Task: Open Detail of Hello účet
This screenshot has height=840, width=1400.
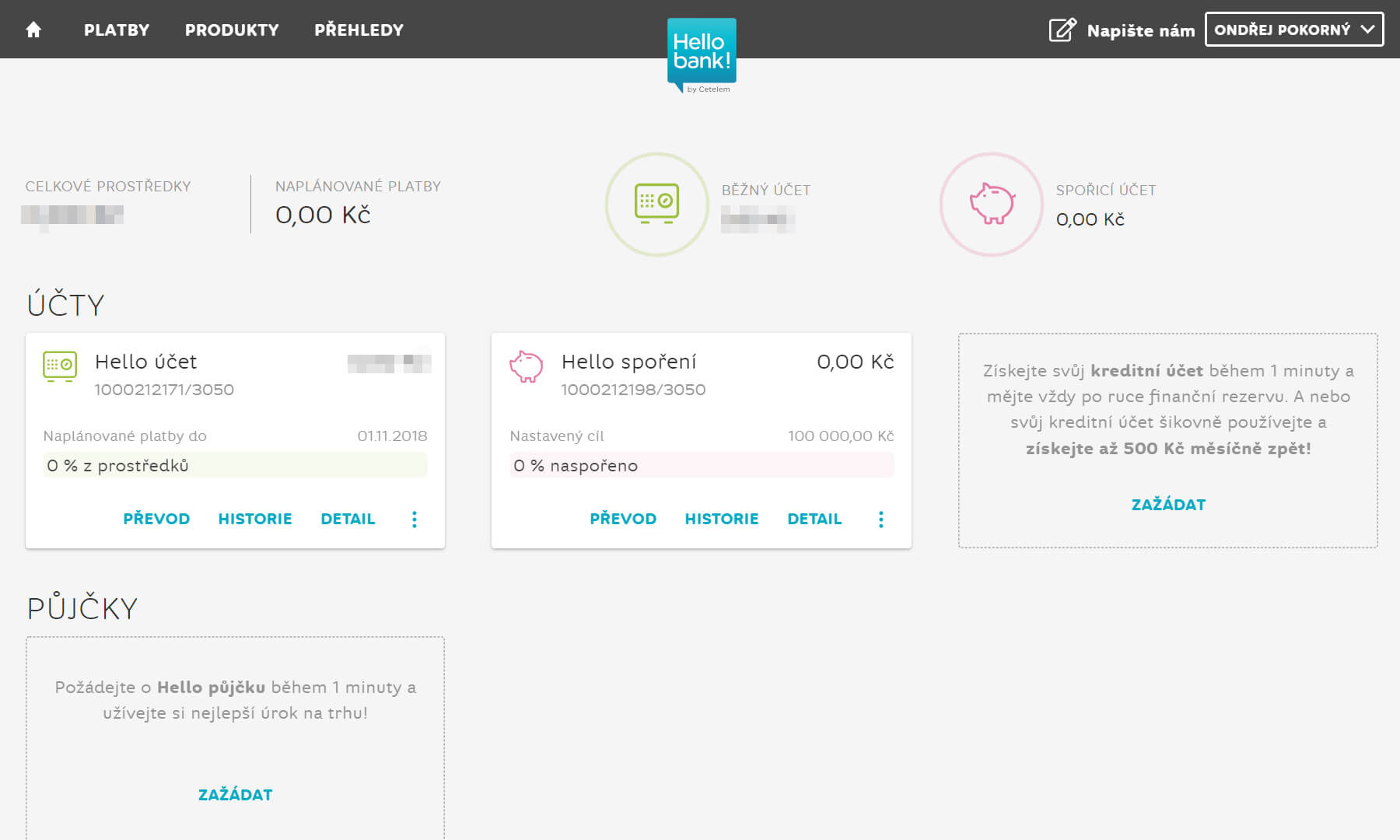Action: tap(348, 519)
